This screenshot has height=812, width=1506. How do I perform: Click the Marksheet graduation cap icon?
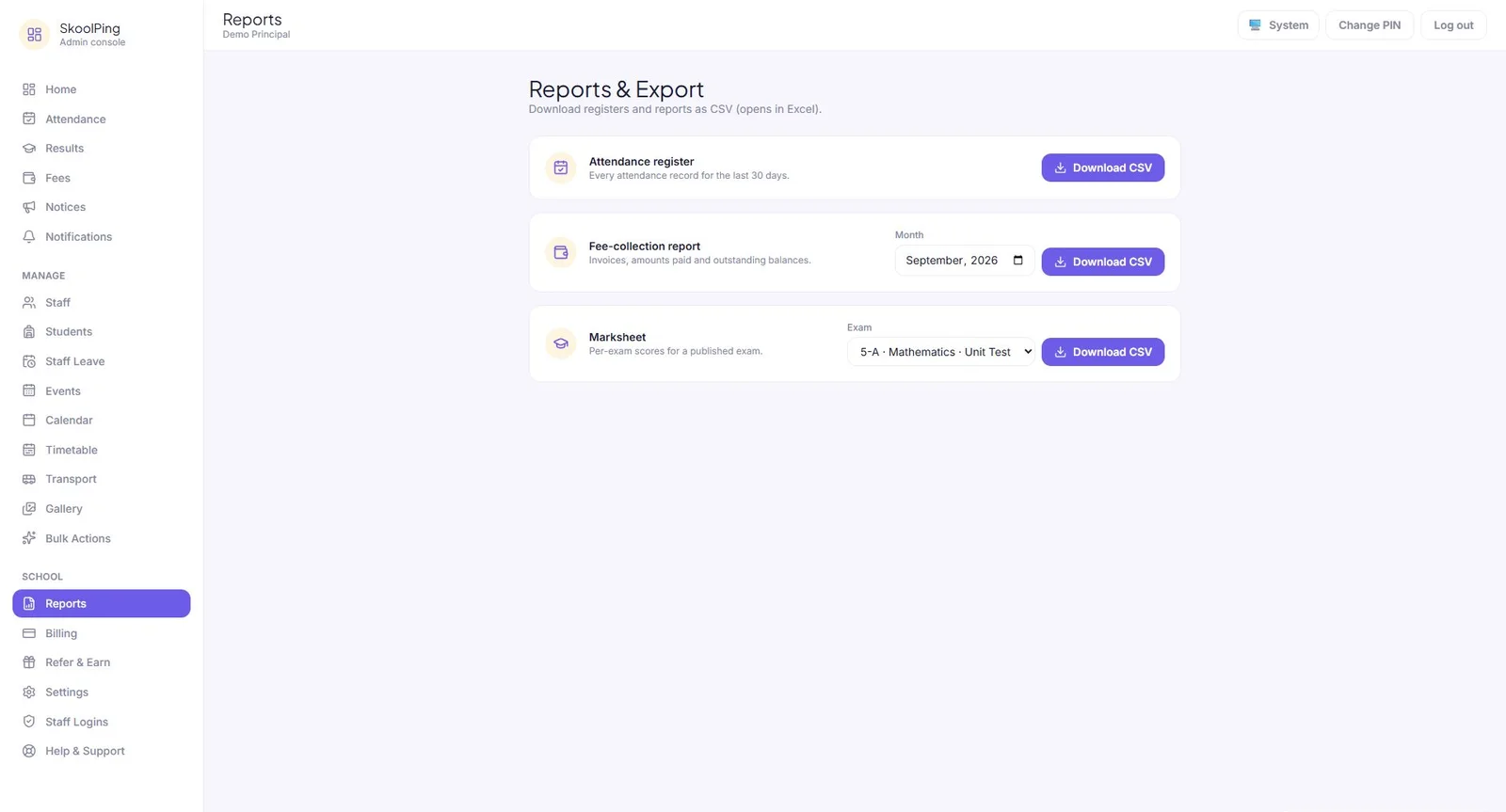tap(561, 343)
